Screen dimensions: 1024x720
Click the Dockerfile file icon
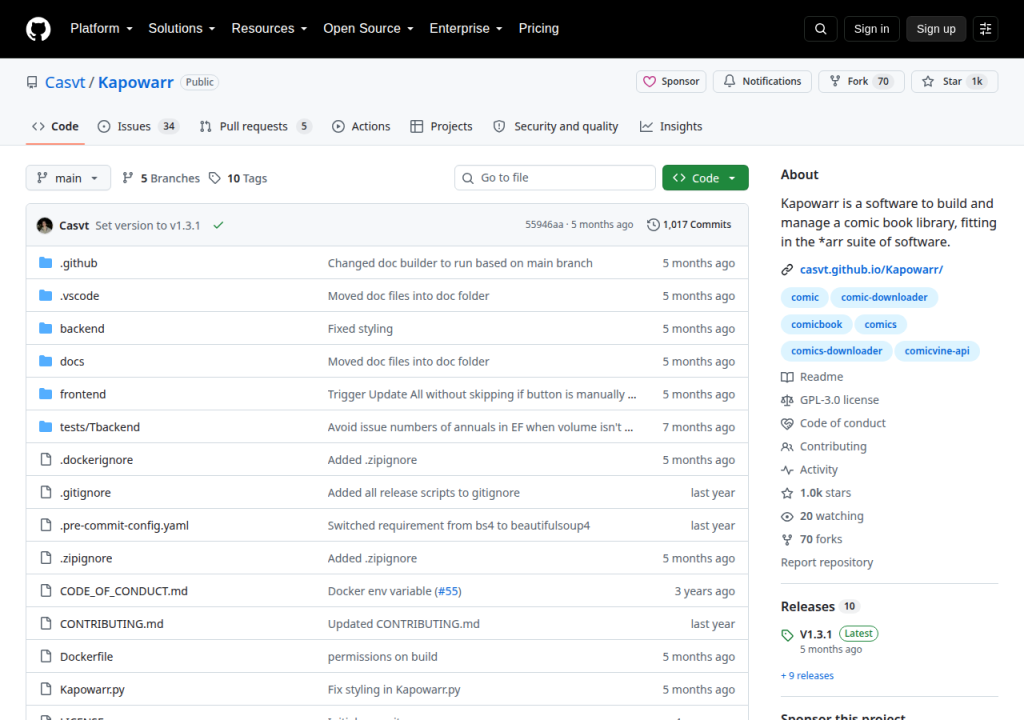45,656
